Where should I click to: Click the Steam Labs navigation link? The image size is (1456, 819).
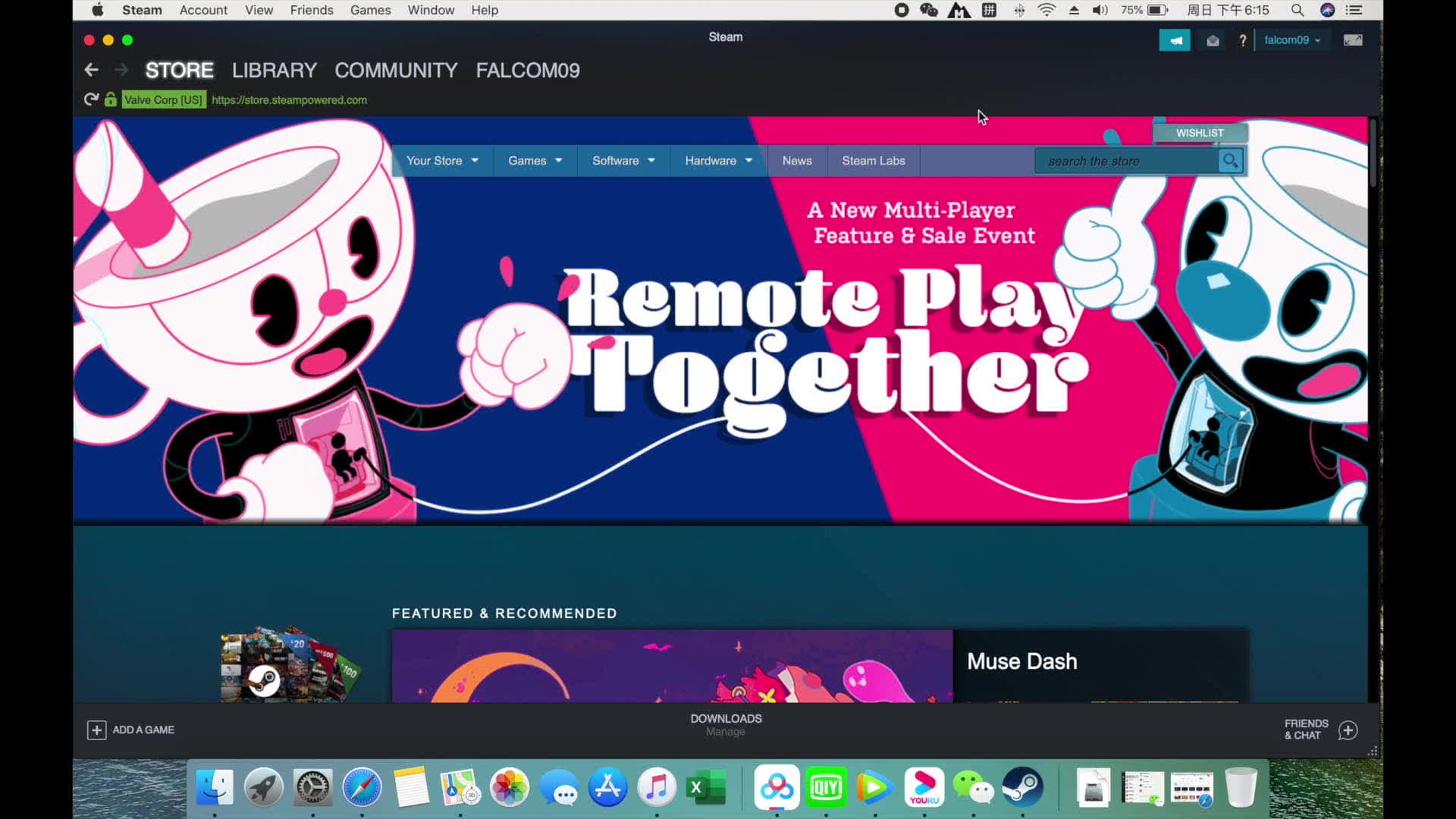873,160
